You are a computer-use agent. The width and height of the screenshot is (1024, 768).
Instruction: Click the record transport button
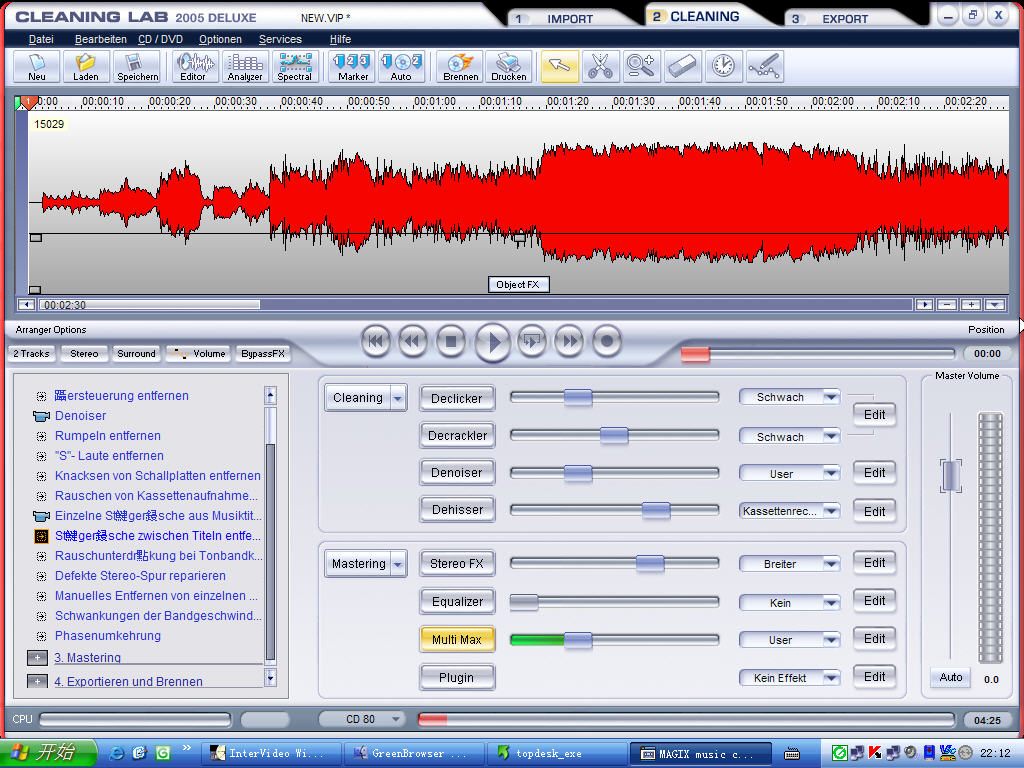(x=607, y=341)
